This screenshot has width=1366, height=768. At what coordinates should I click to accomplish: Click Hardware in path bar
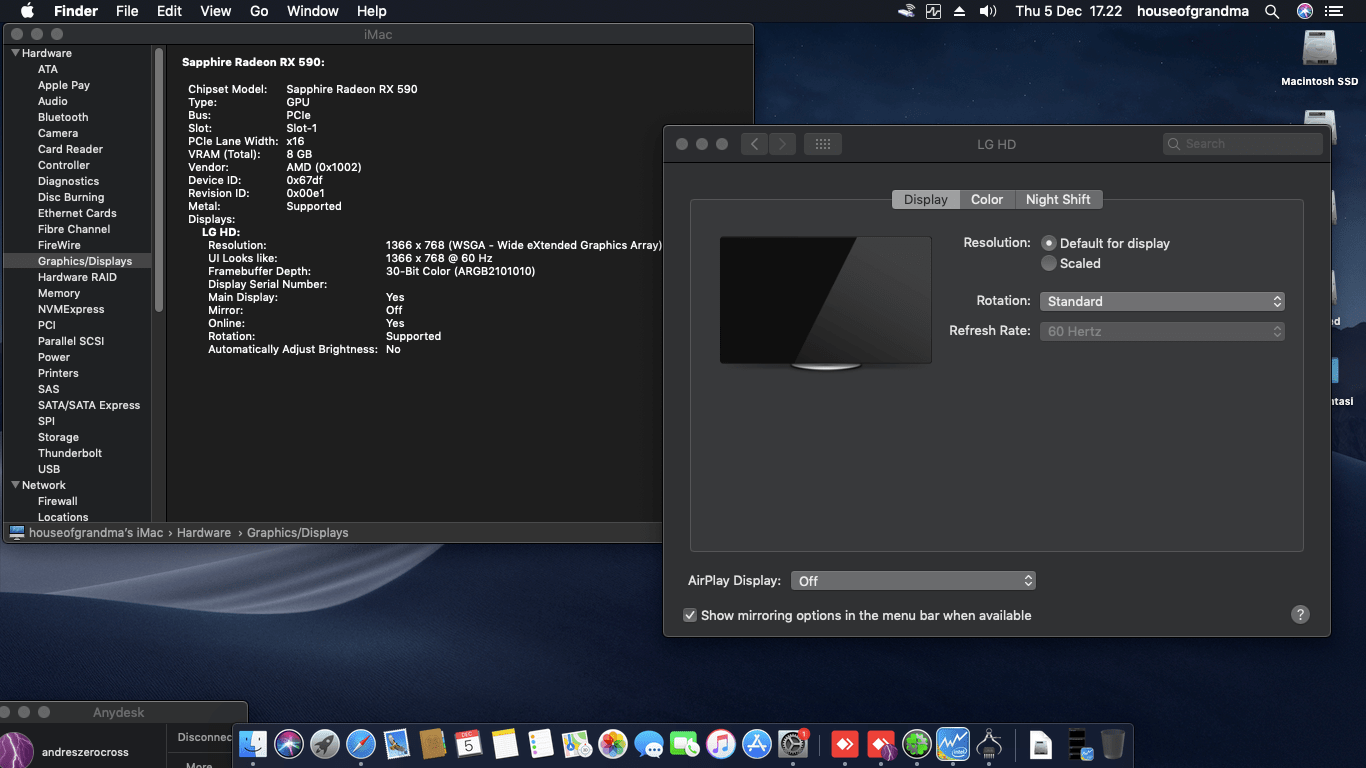click(x=204, y=533)
